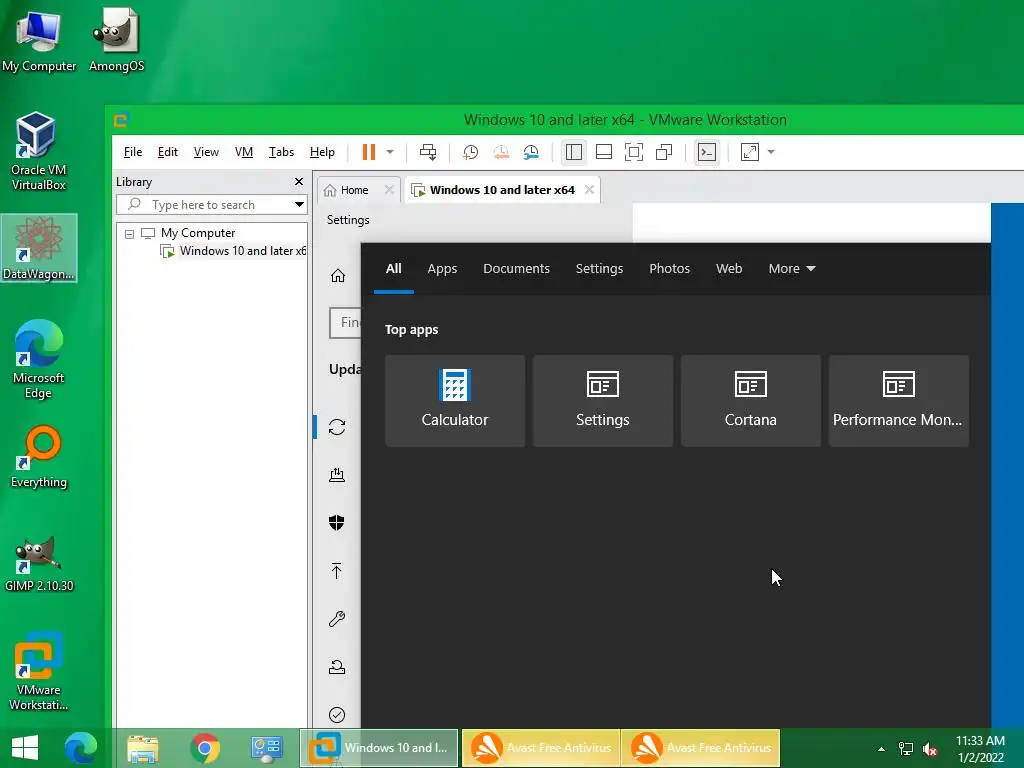Image resolution: width=1024 pixels, height=768 pixels.
Task: Open the AmongOS desktop icon
Action: tap(116, 39)
